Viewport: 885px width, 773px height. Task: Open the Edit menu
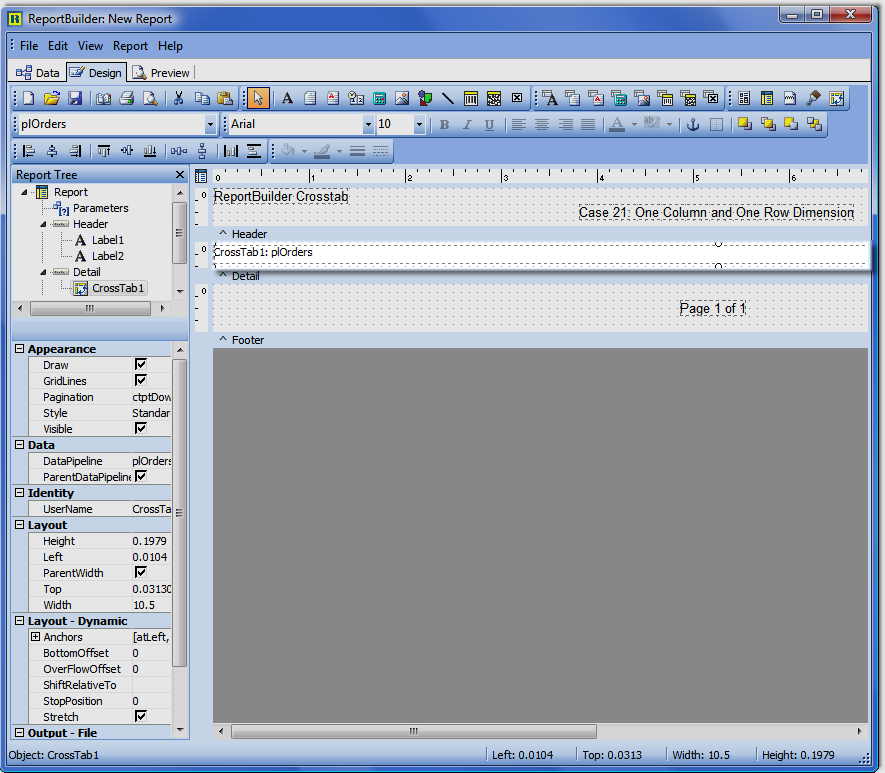coord(58,46)
